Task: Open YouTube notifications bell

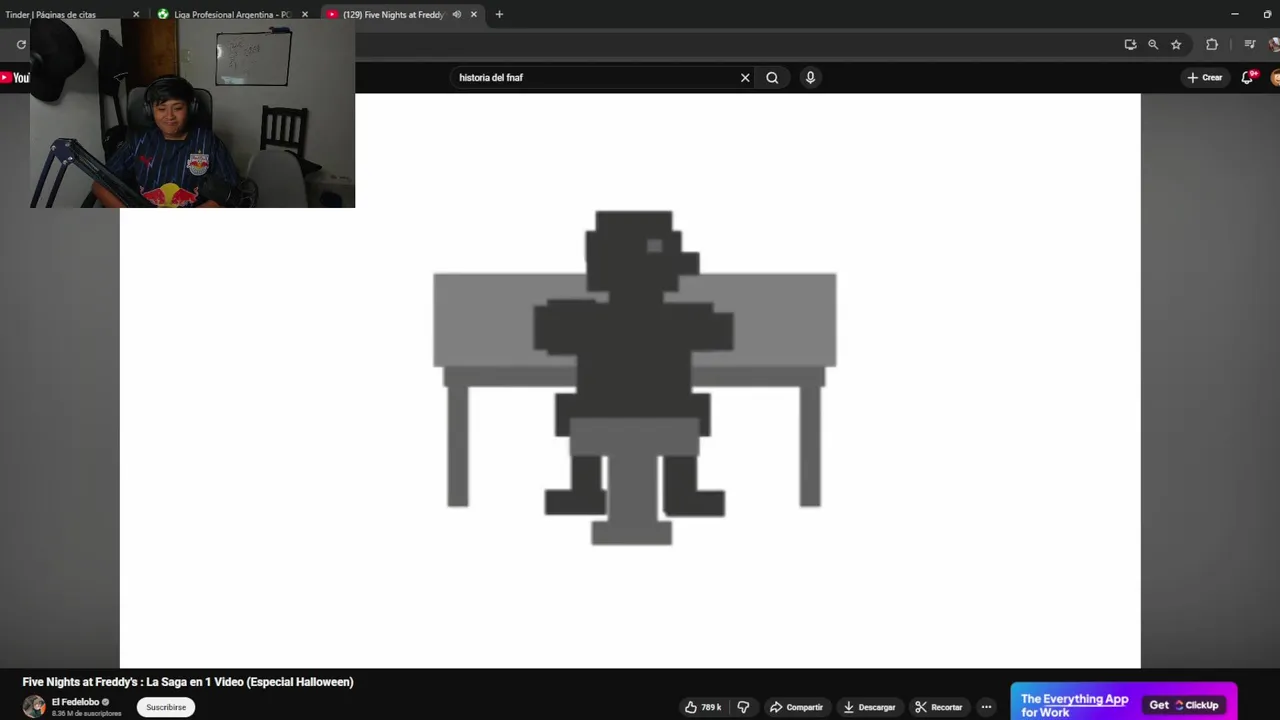Action: 1247,77
